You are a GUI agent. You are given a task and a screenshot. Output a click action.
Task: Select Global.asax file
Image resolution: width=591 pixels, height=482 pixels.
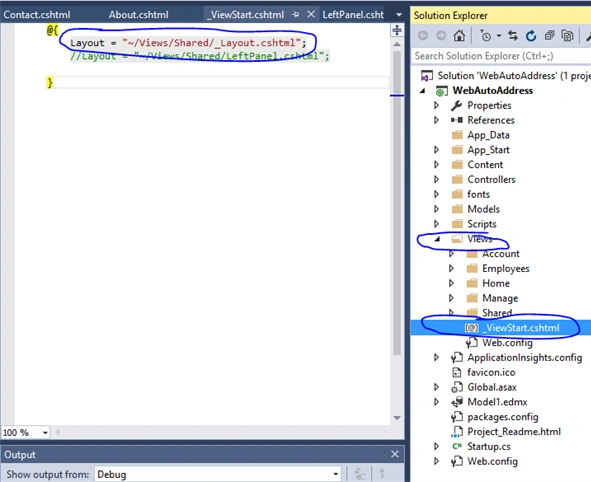coord(491,387)
